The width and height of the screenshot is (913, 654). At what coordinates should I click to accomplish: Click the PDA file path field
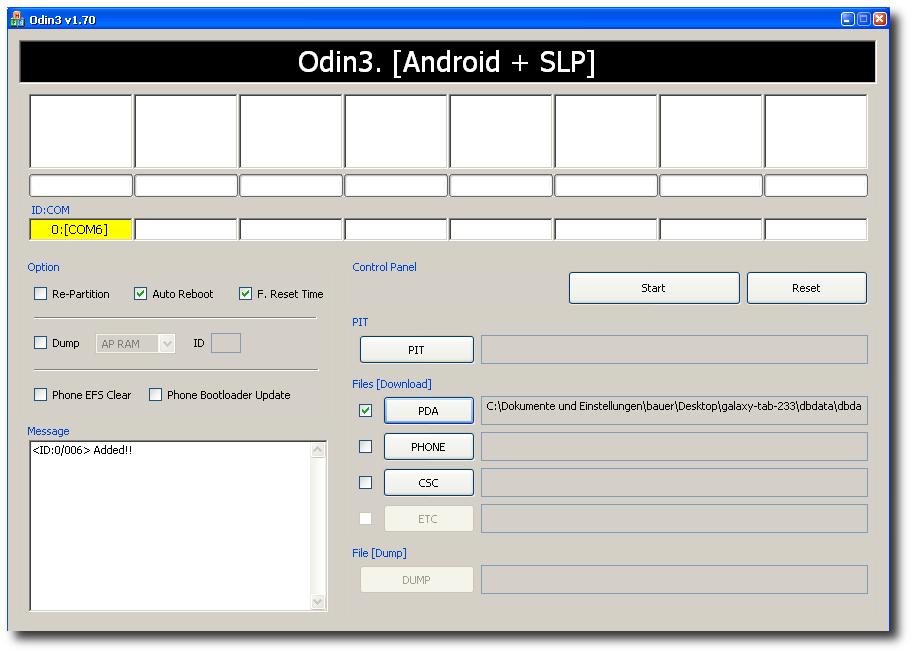point(674,411)
